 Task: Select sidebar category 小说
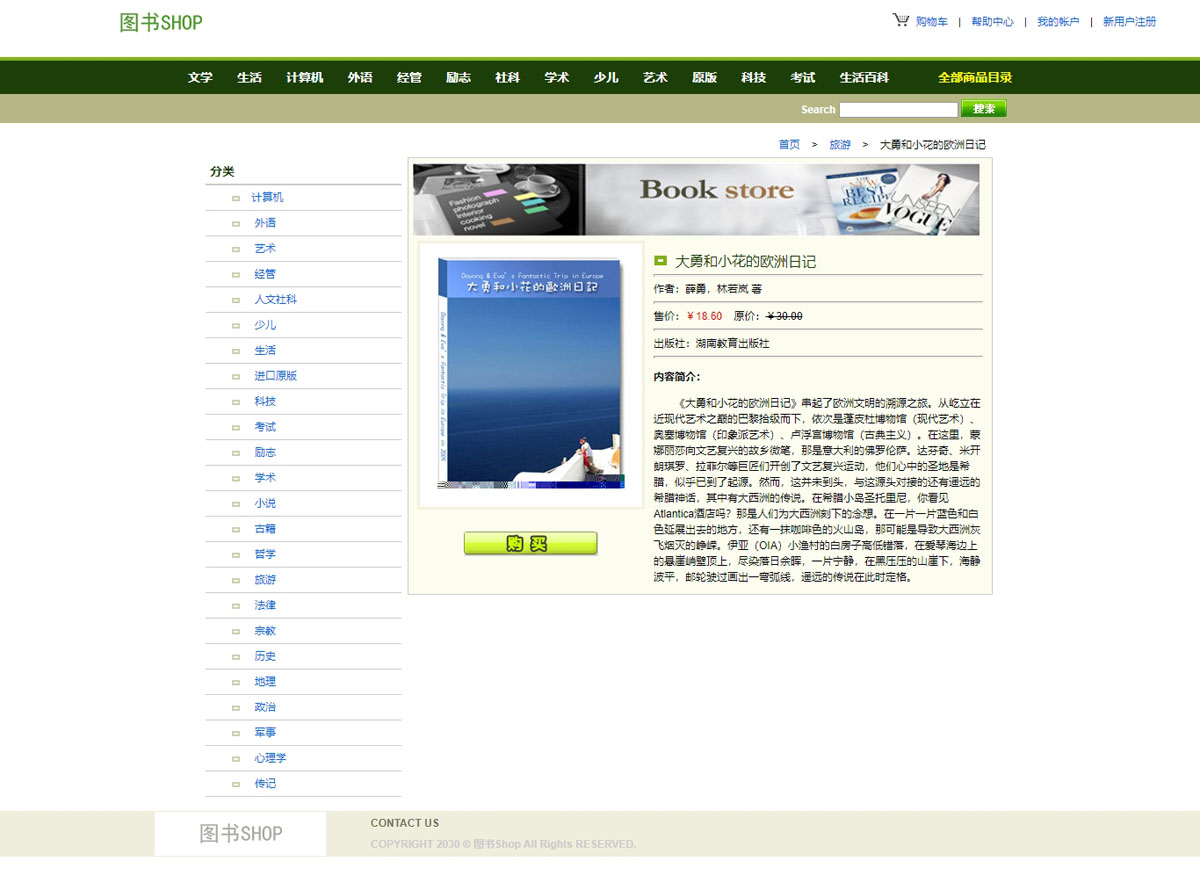(265, 504)
